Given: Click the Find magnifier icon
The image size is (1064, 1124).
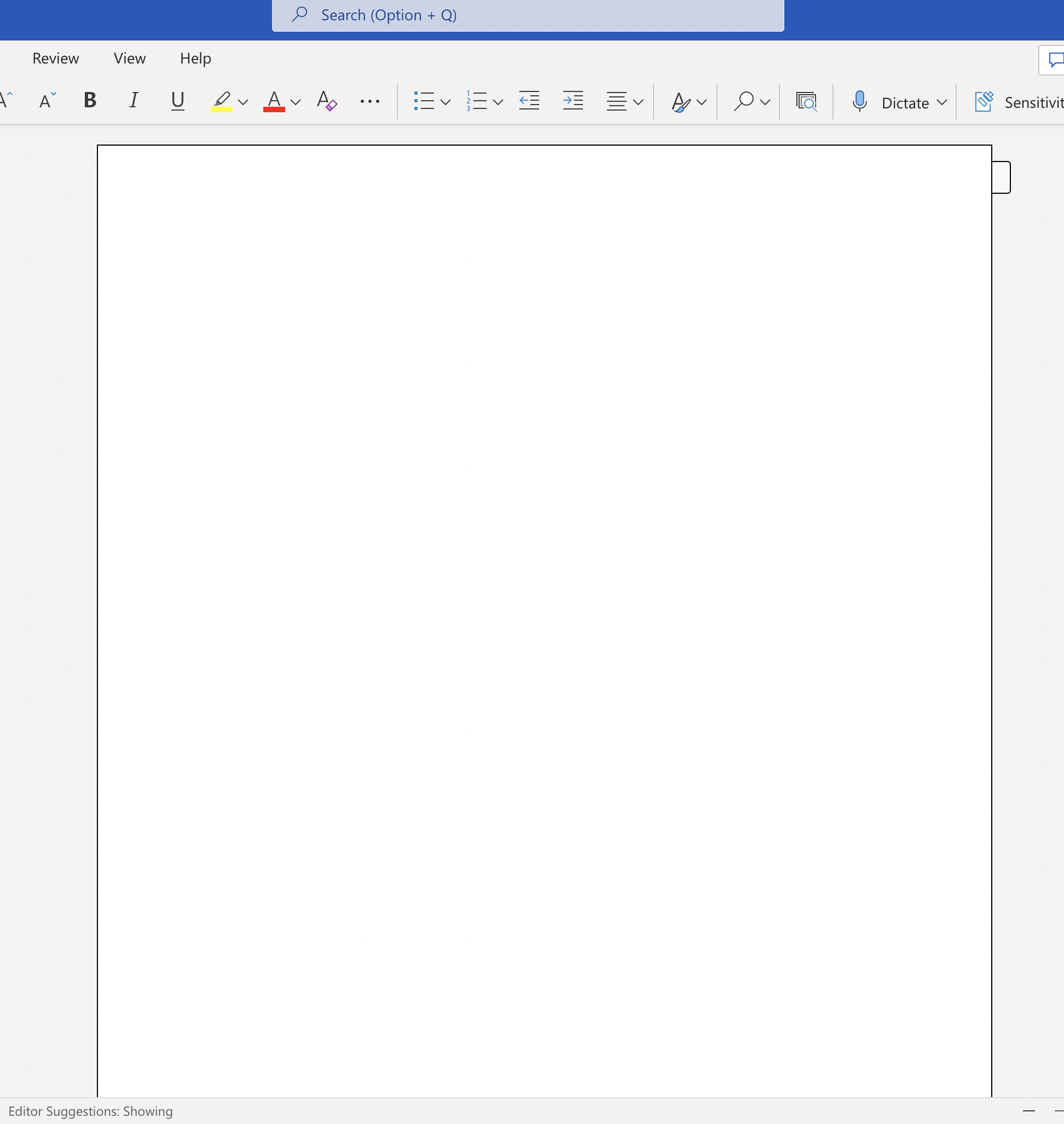Looking at the screenshot, I should pos(744,101).
